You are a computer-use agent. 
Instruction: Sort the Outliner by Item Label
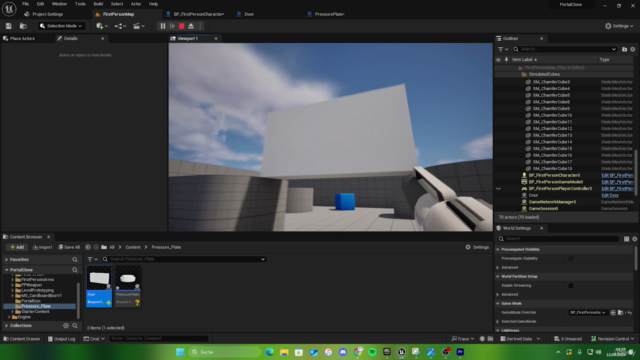(x=524, y=60)
